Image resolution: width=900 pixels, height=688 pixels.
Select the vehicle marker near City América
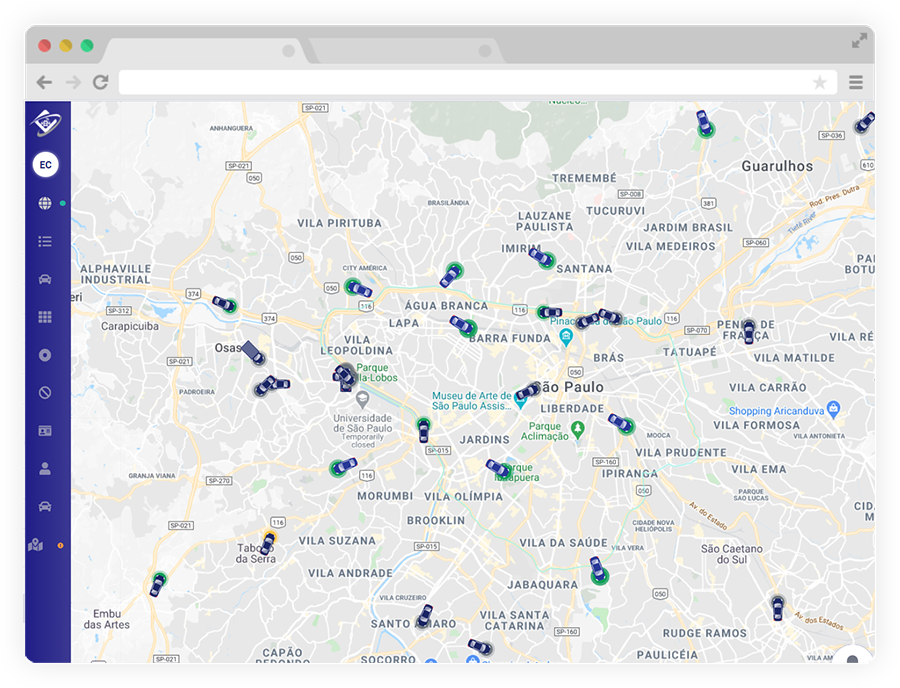[x=358, y=288]
